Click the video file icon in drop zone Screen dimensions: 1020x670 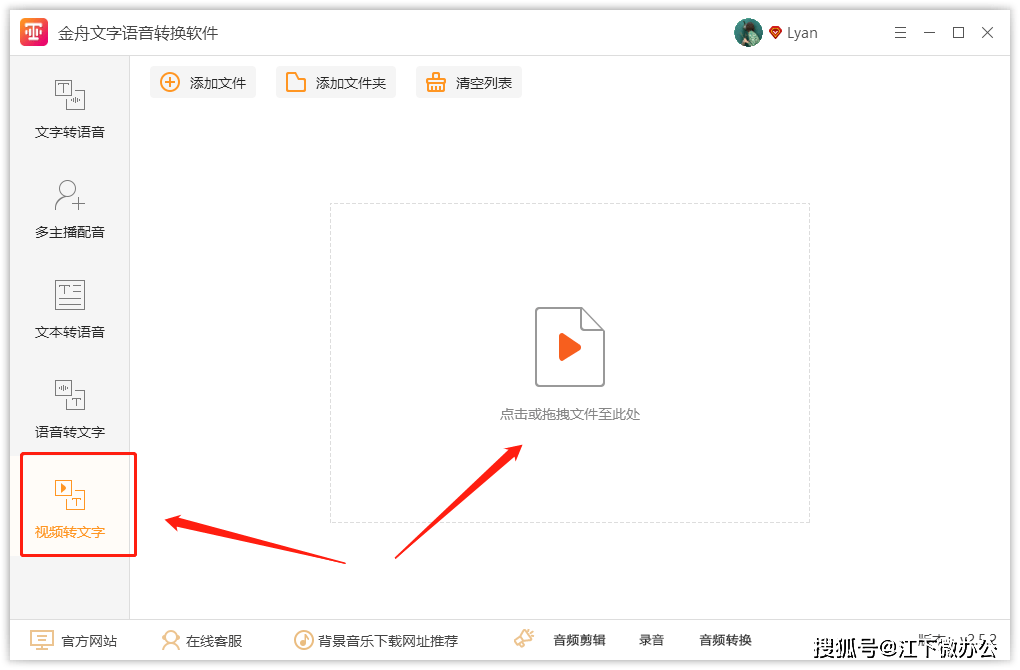pyautogui.click(x=569, y=347)
